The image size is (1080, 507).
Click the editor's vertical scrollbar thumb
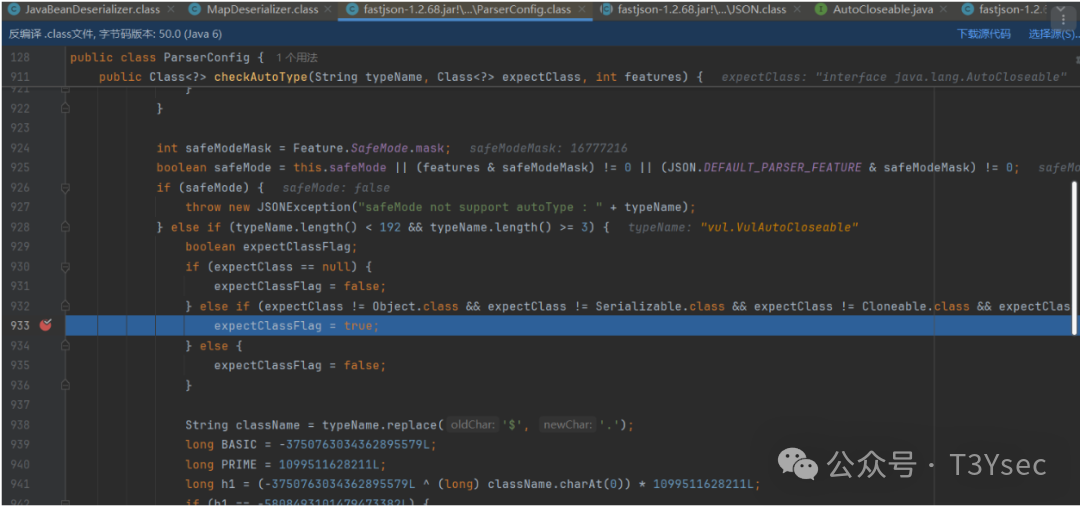point(1075,258)
